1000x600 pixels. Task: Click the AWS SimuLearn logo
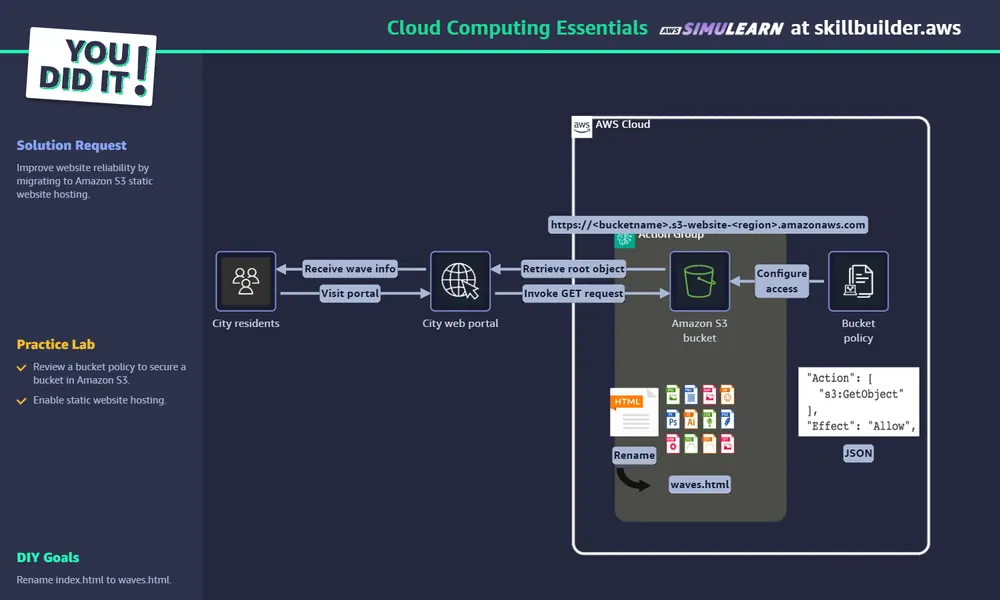721,29
